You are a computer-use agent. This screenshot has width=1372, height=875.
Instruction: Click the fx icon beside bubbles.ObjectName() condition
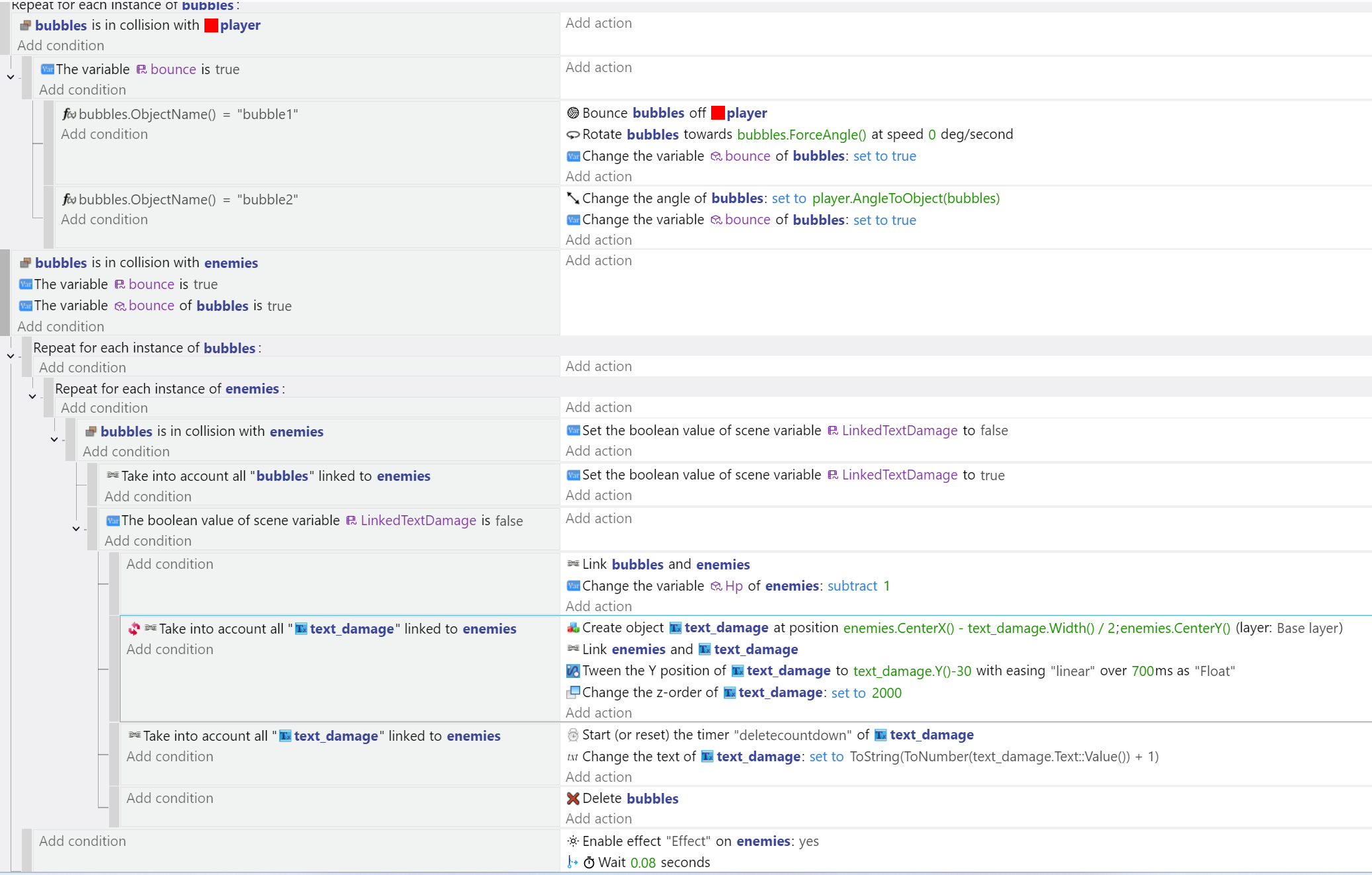(69, 114)
